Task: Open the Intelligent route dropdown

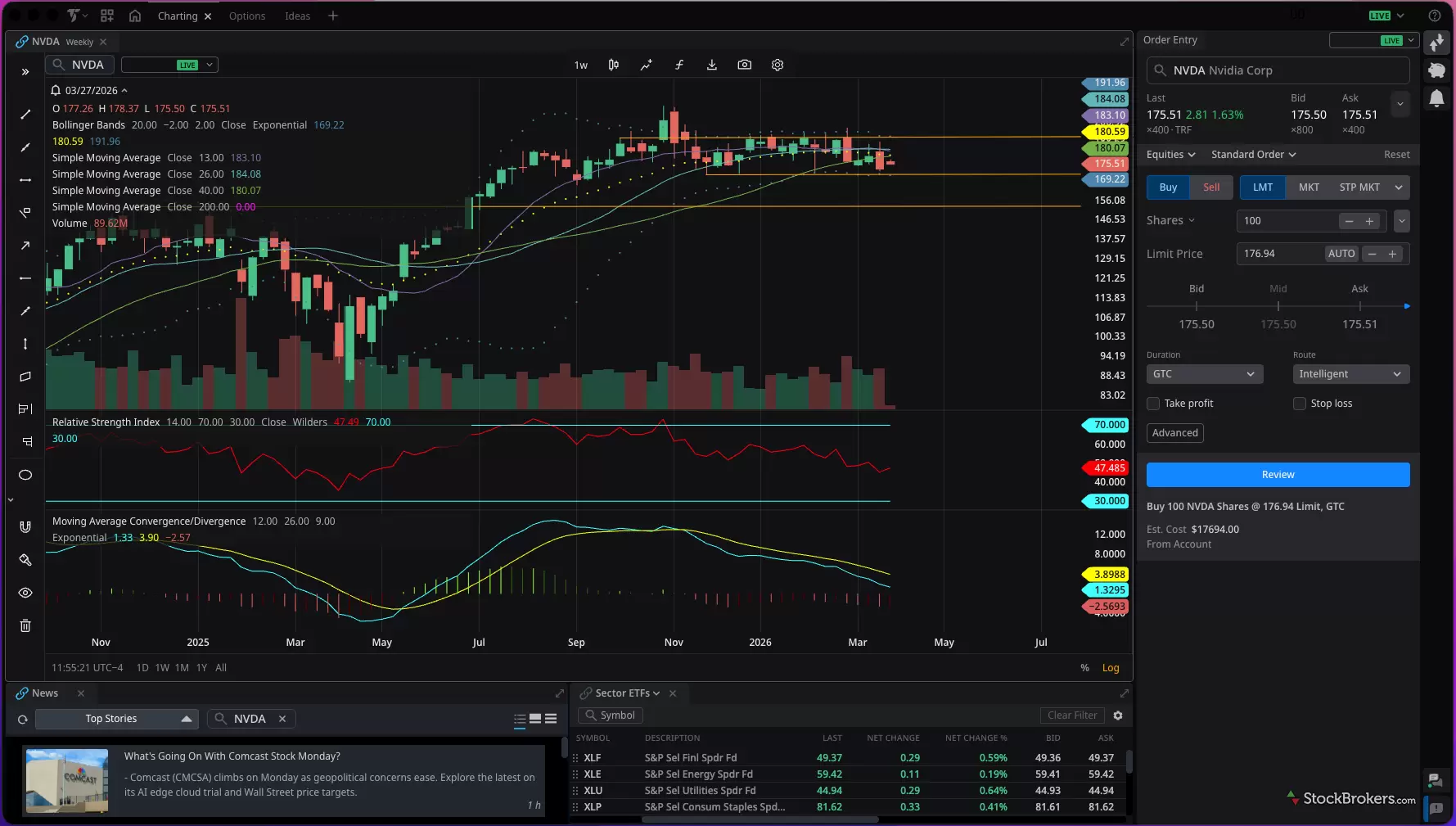Action: [1350, 374]
